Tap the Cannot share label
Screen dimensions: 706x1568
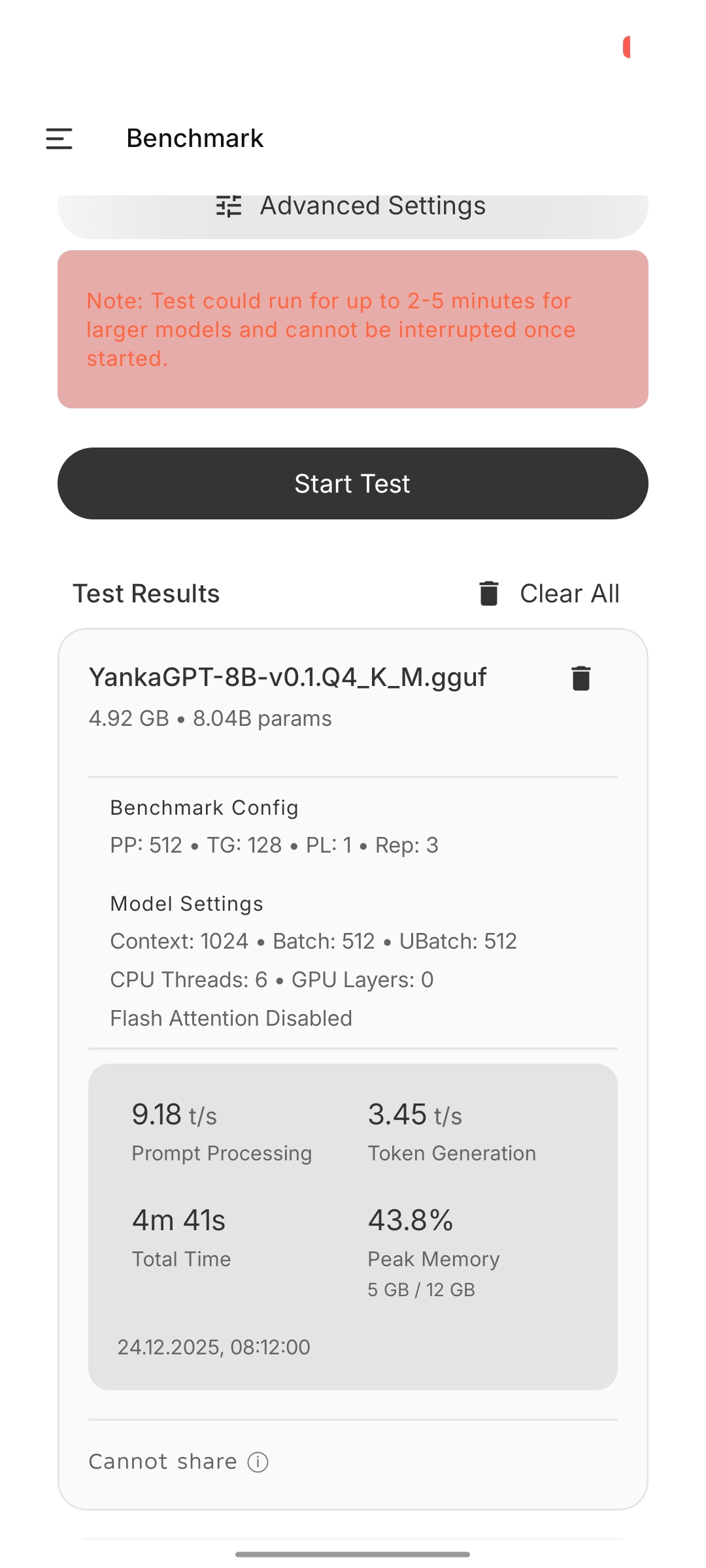[x=163, y=1462]
